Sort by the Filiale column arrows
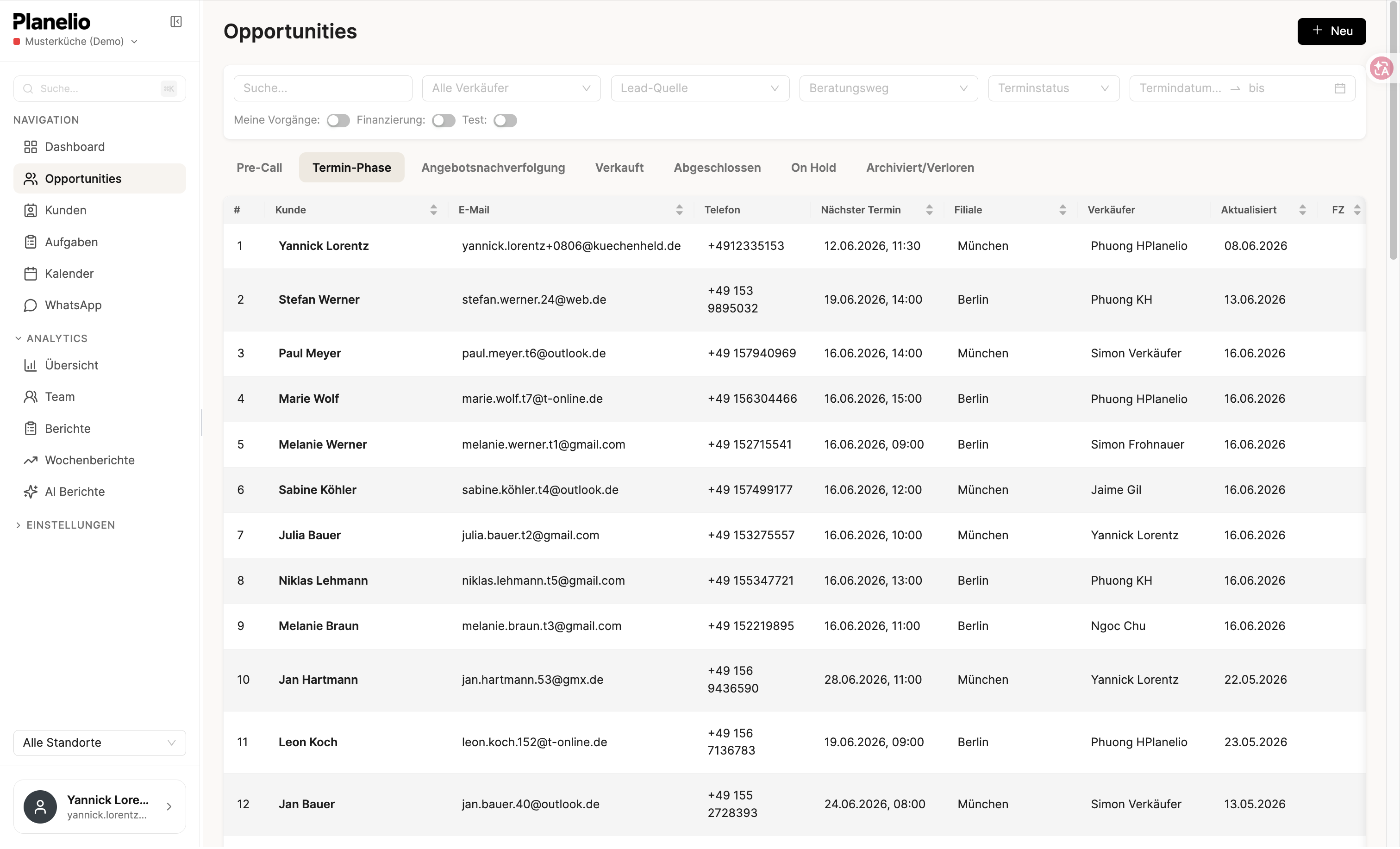 point(1062,210)
